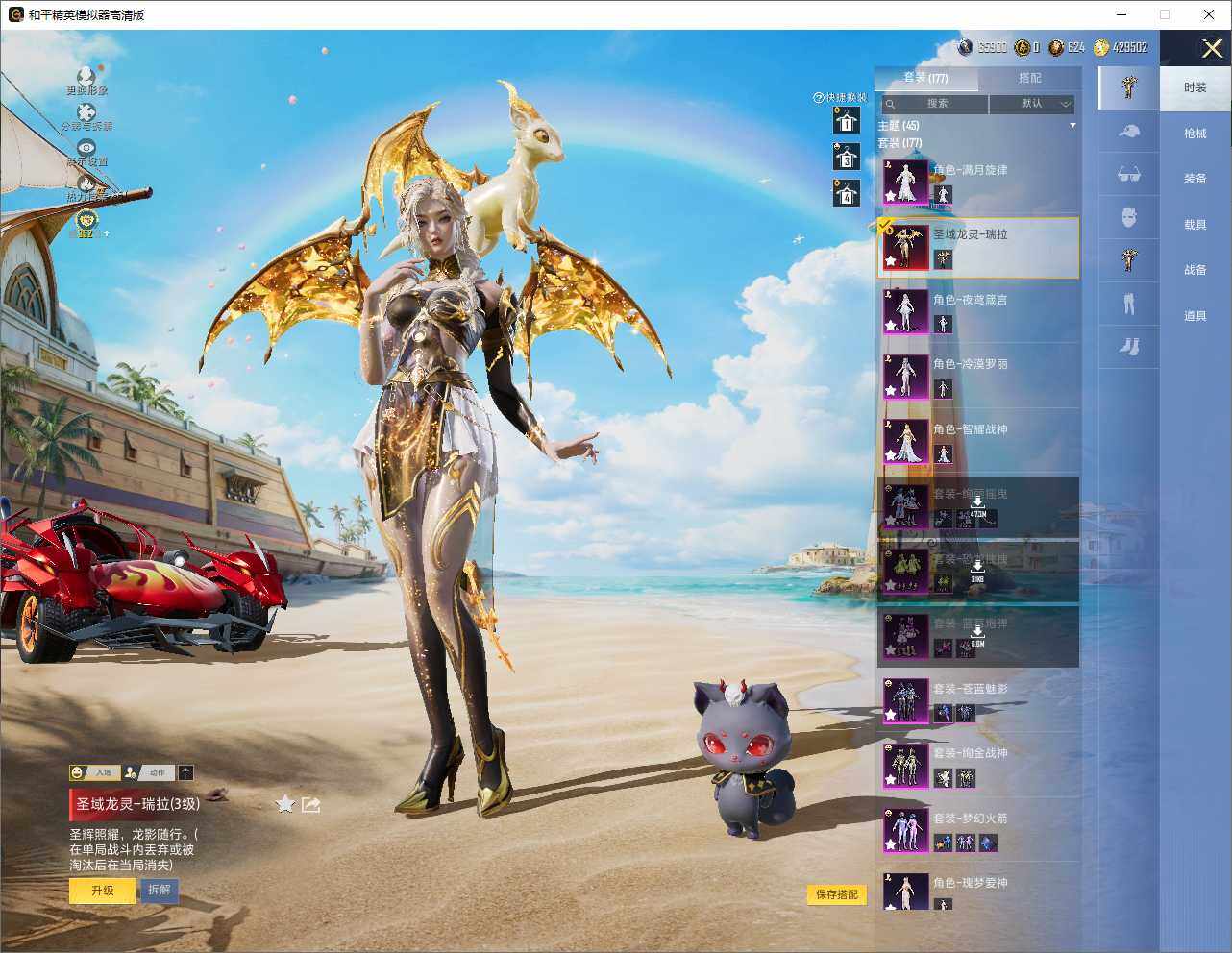Switch to the 搭配 tab

[x=1029, y=78]
